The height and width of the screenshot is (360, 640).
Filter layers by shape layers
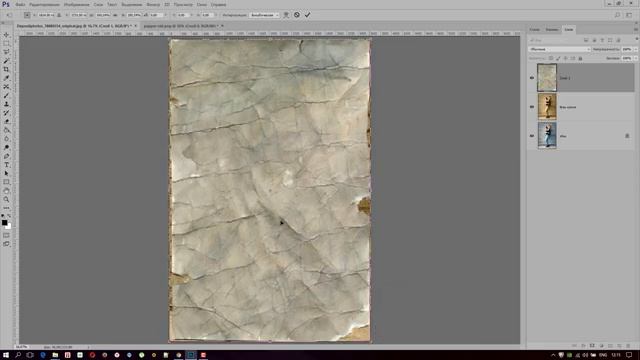pos(610,40)
